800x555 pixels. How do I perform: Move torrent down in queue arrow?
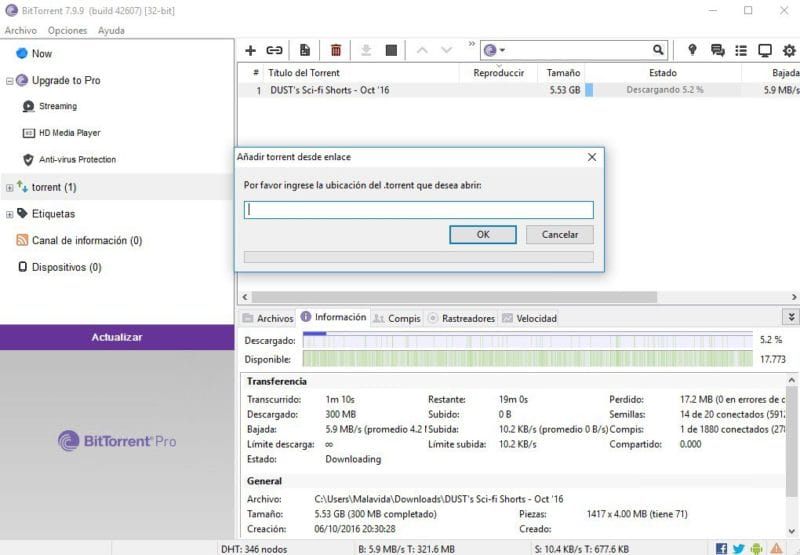pyautogui.click(x=446, y=50)
